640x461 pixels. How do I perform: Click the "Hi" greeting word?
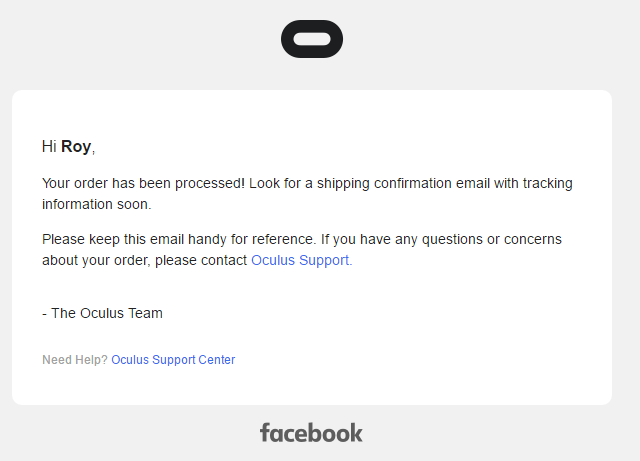pyautogui.click(x=49, y=146)
